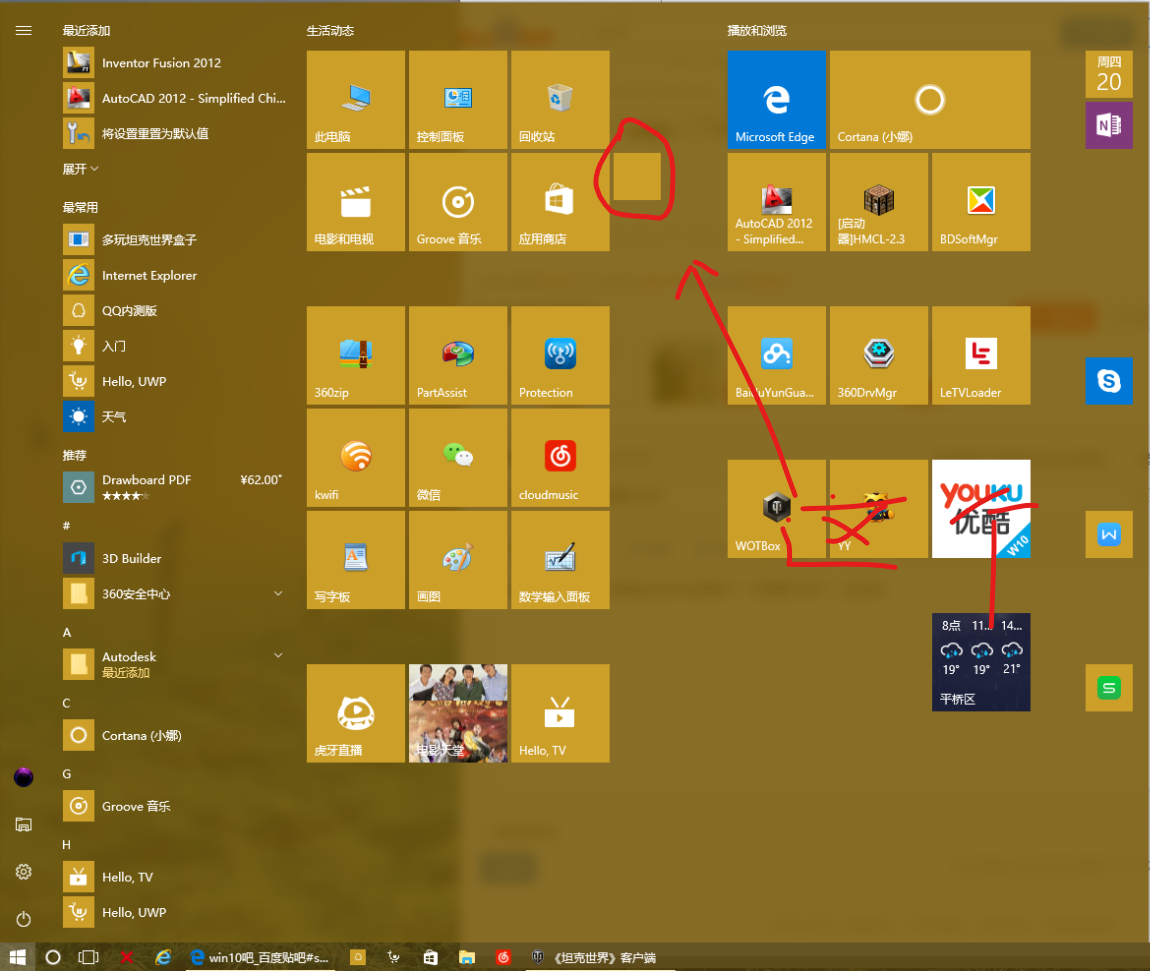The width and height of the screenshot is (1150, 971).
Task: Click the 播放和浏览 tile group header
Action: click(x=757, y=31)
